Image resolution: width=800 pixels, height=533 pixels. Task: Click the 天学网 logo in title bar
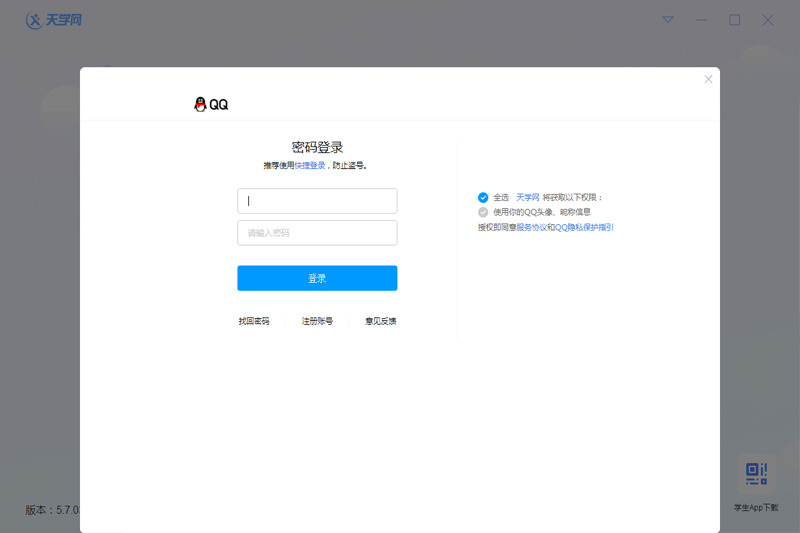coord(54,20)
